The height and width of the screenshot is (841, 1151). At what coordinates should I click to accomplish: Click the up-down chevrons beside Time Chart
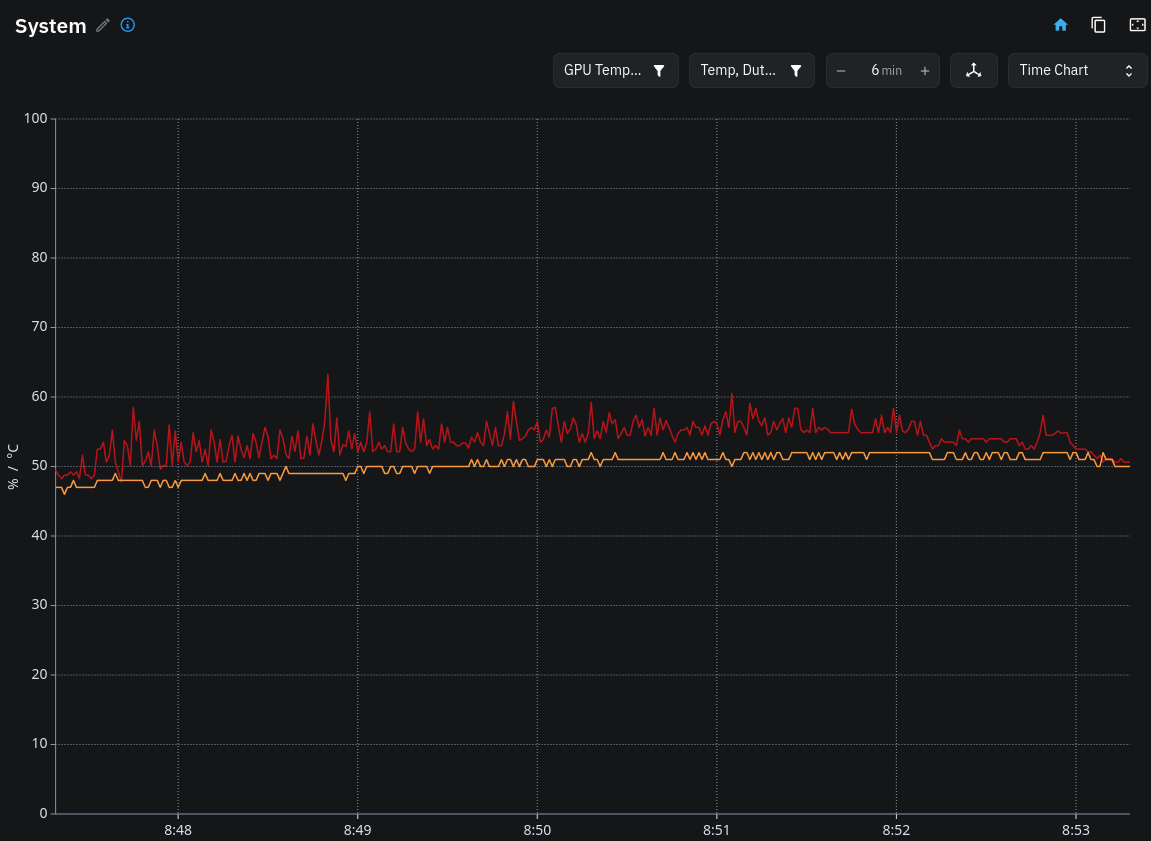point(1129,70)
